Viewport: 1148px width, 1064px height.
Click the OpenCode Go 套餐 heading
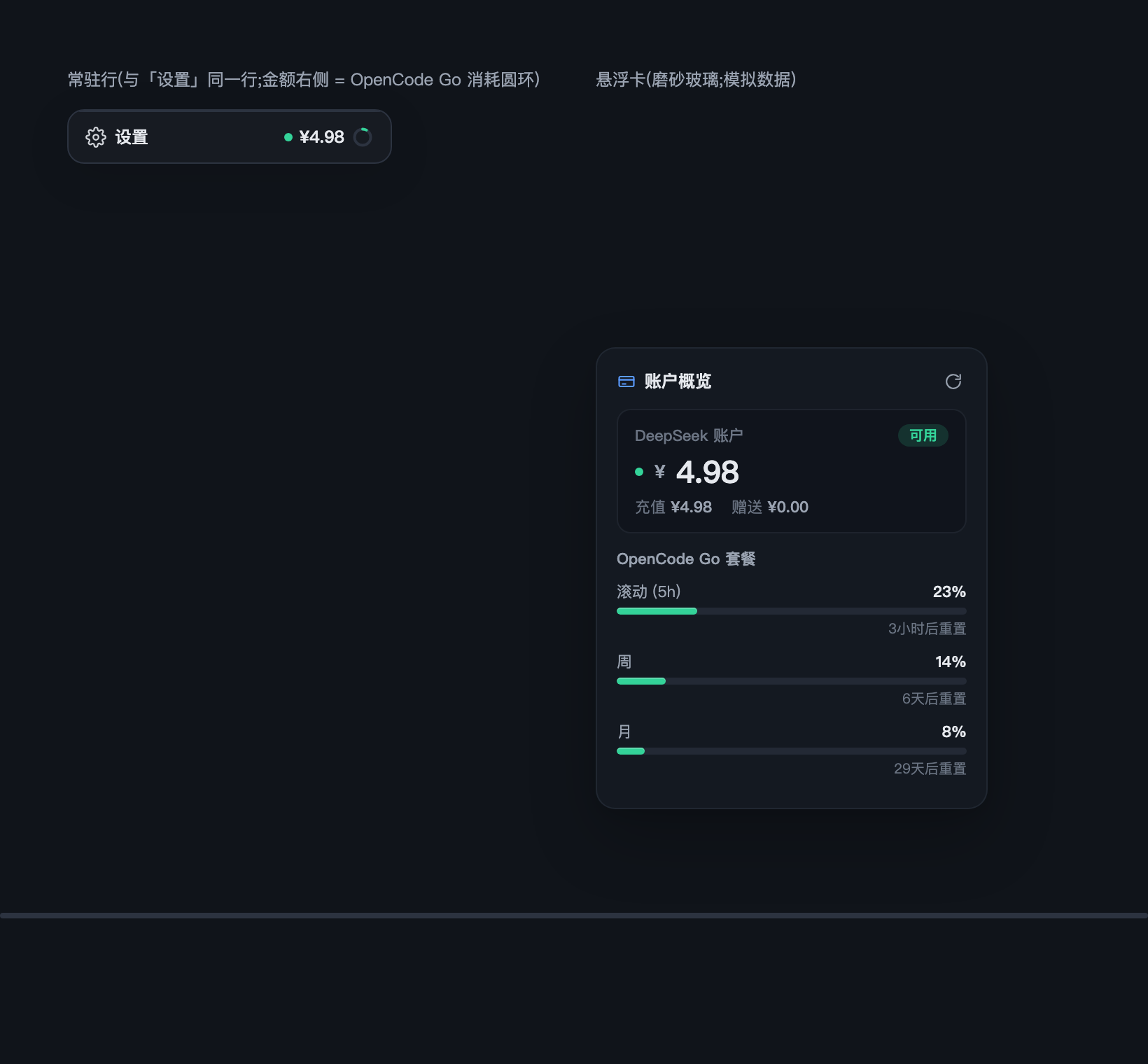click(x=686, y=559)
